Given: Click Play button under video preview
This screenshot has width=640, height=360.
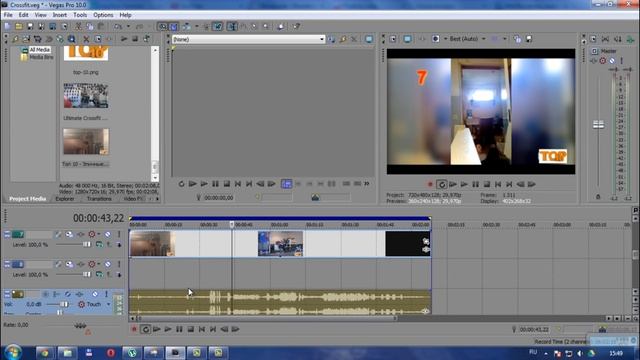Looking at the screenshot, I should 464,184.
